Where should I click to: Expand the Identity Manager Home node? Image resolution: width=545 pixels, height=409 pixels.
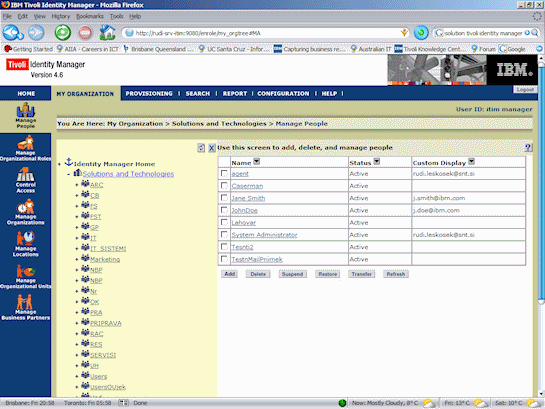point(59,164)
